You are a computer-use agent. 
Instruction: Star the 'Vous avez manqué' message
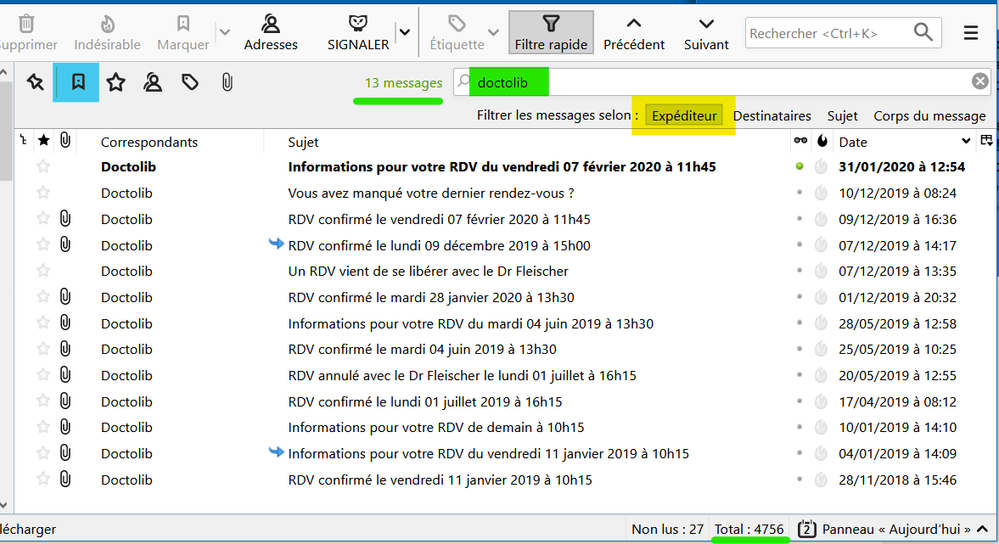coord(43,192)
